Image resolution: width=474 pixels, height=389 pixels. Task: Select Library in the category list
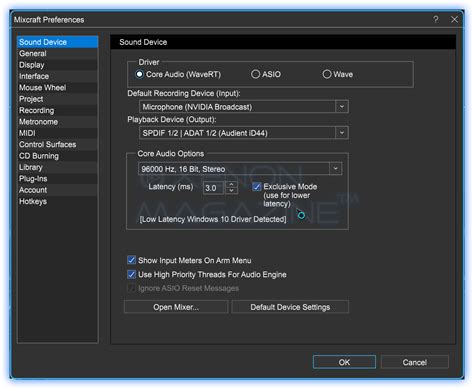click(58, 167)
